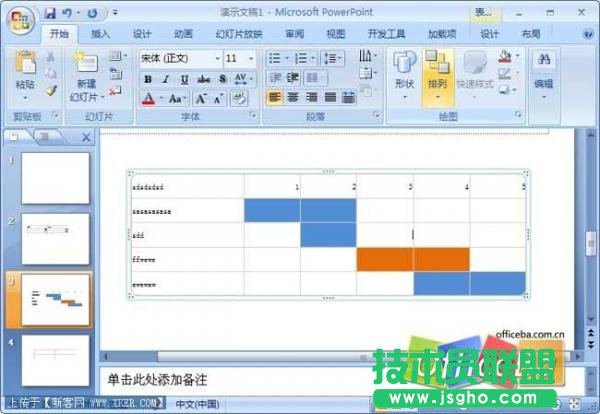Open the first 设计 (Design) ribbon tab
This screenshot has width=600, height=414.
(142, 34)
